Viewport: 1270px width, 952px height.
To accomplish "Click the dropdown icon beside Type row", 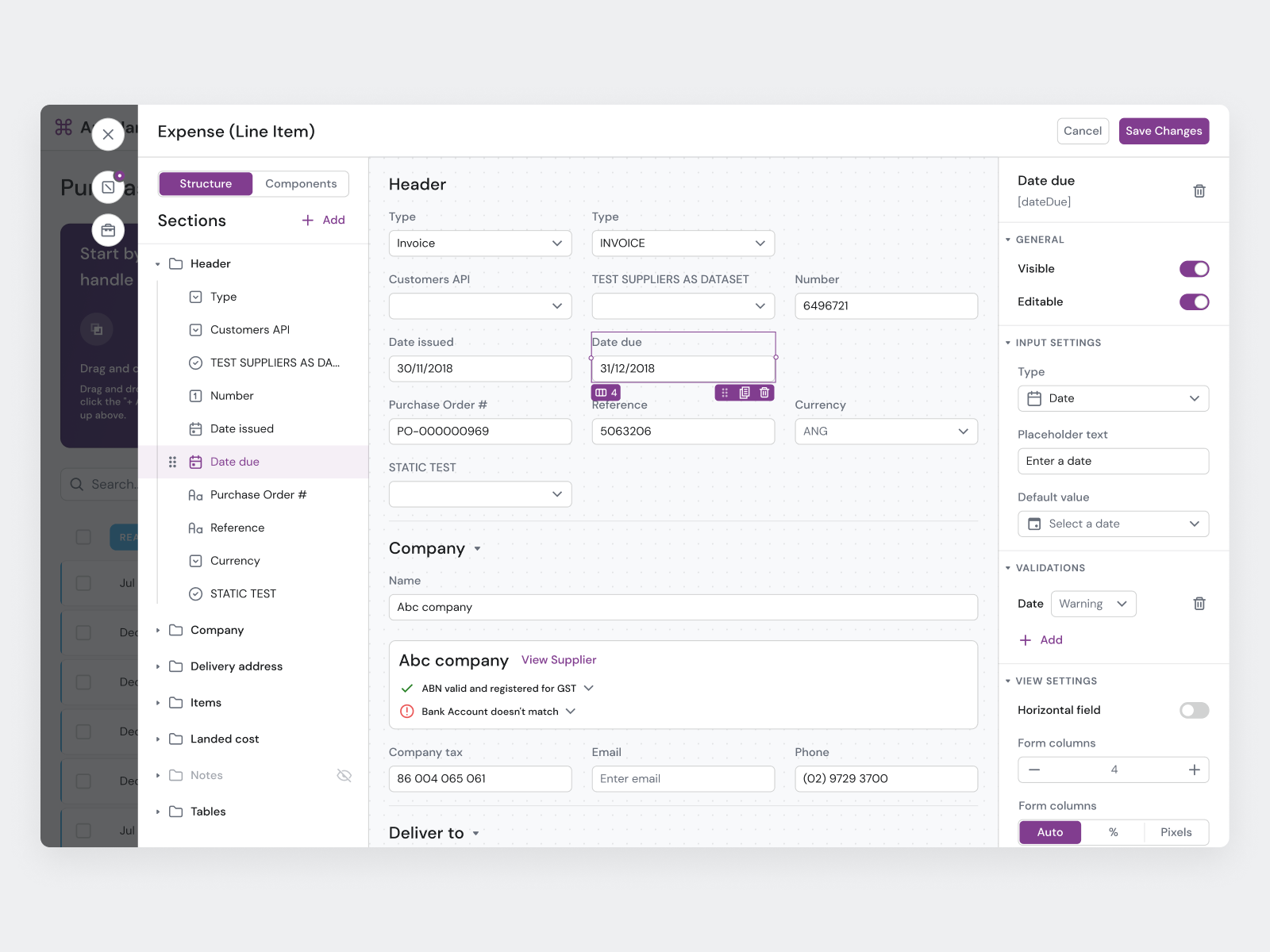I will [x=195, y=297].
